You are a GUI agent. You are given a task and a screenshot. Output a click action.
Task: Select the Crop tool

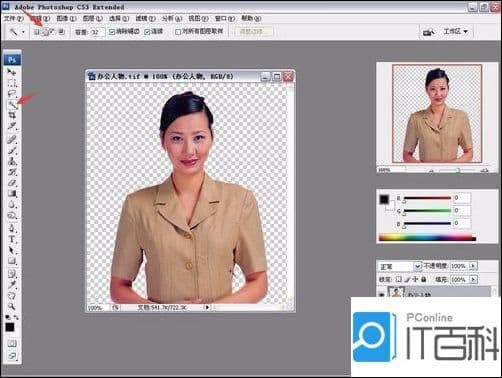pyautogui.click(x=12, y=116)
